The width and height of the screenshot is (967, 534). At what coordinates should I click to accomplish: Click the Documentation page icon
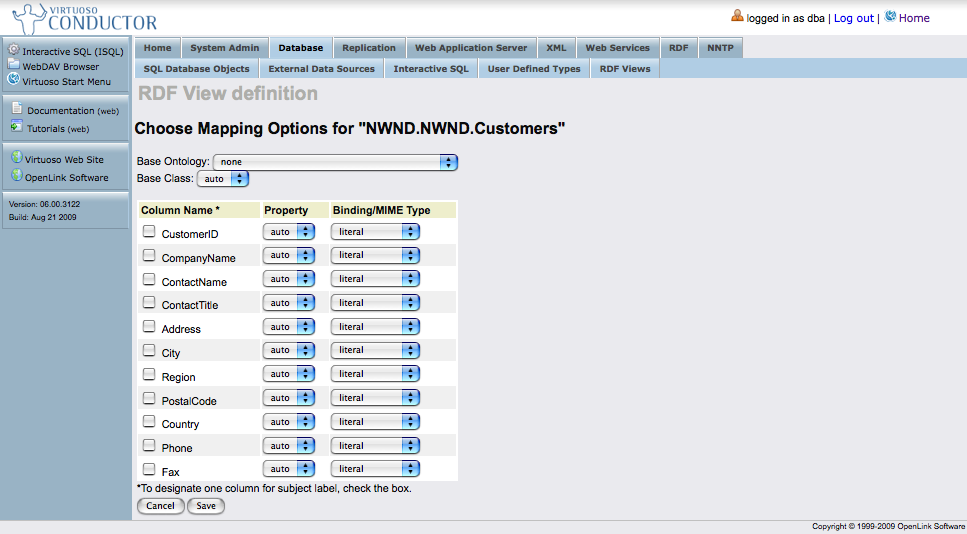pos(17,109)
